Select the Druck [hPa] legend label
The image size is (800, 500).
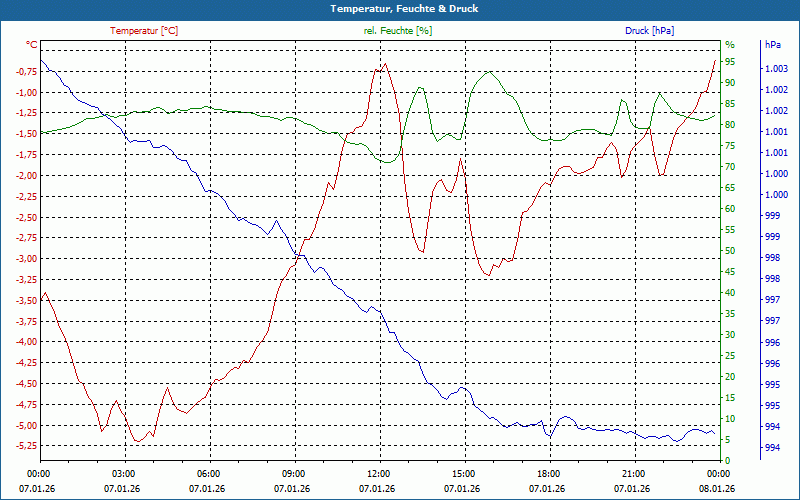point(649,31)
